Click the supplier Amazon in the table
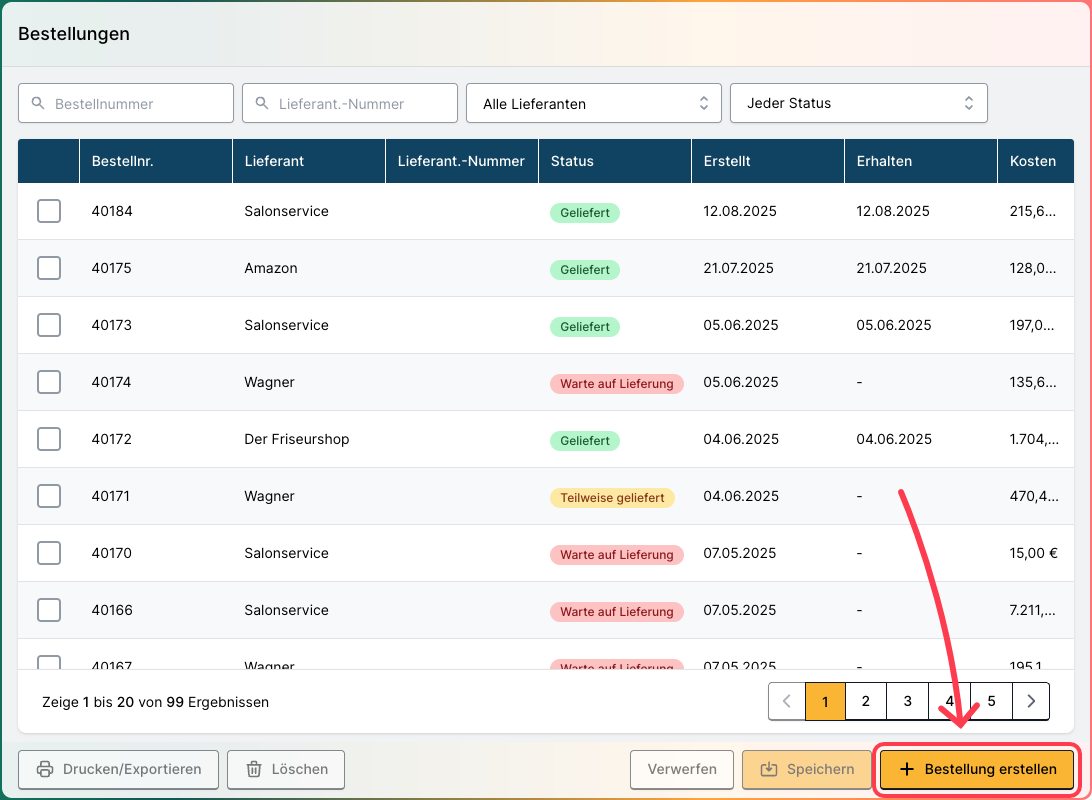This screenshot has width=1092, height=800. pyautogui.click(x=271, y=268)
